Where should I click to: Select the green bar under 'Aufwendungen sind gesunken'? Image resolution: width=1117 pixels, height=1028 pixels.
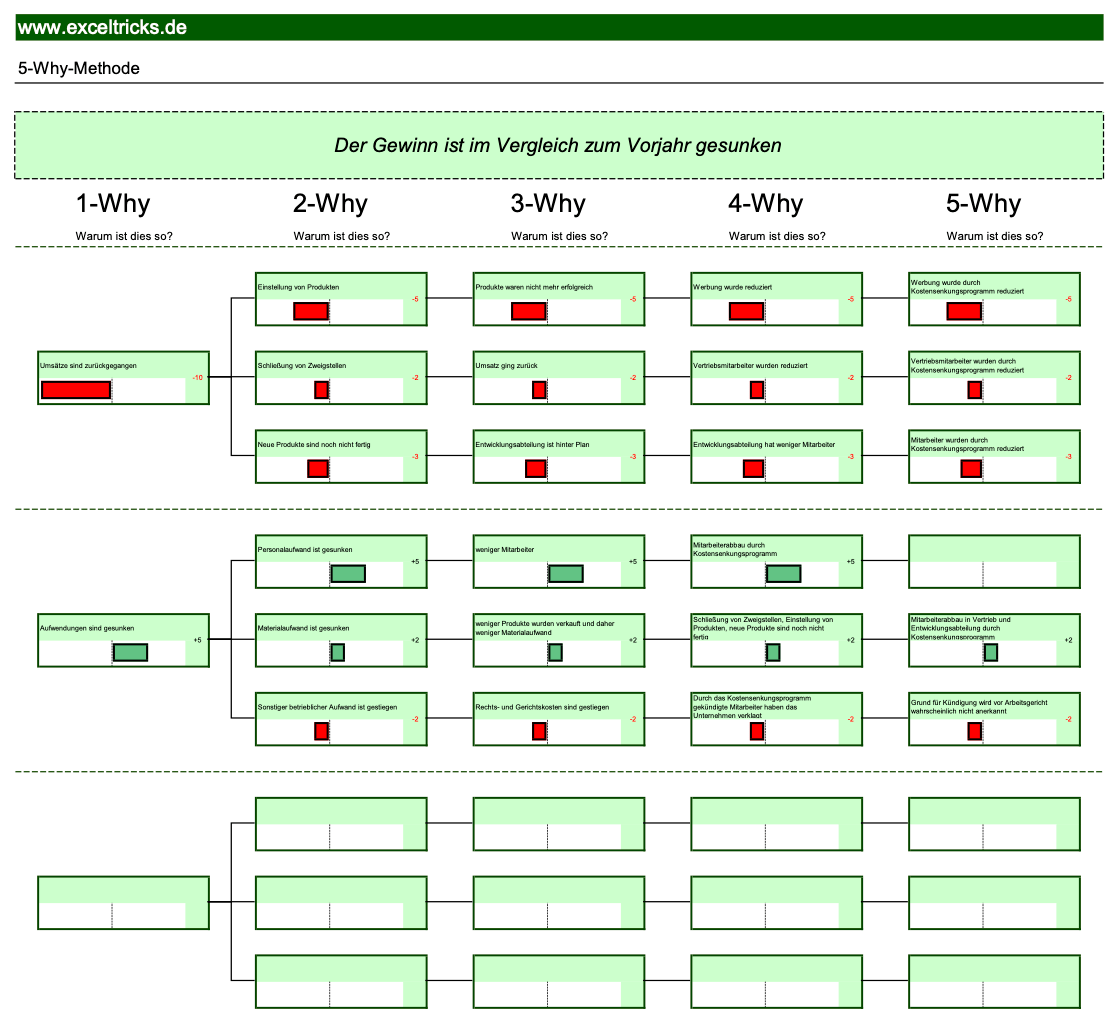(130, 652)
